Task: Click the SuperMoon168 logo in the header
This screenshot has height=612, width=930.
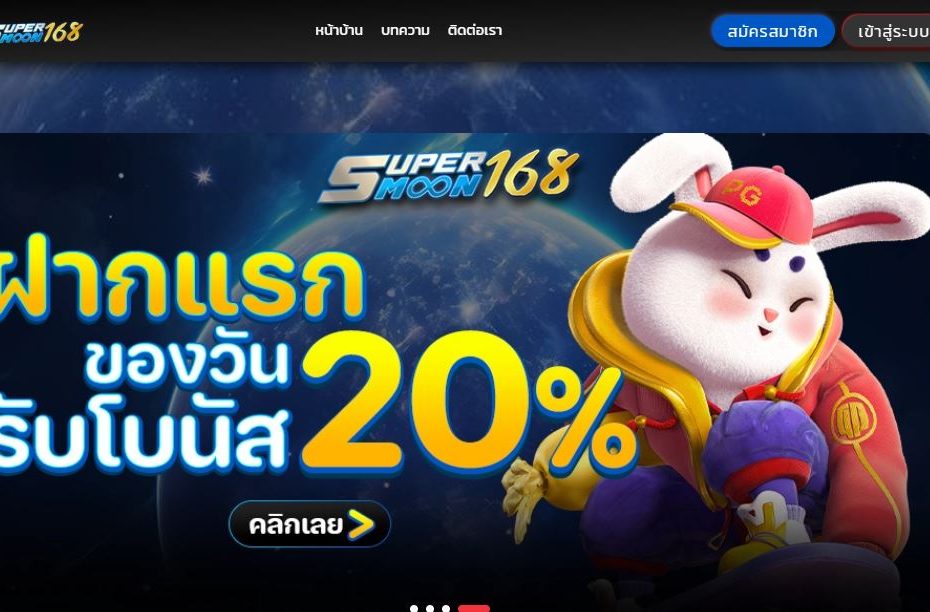Action: pyautogui.click(x=40, y=33)
